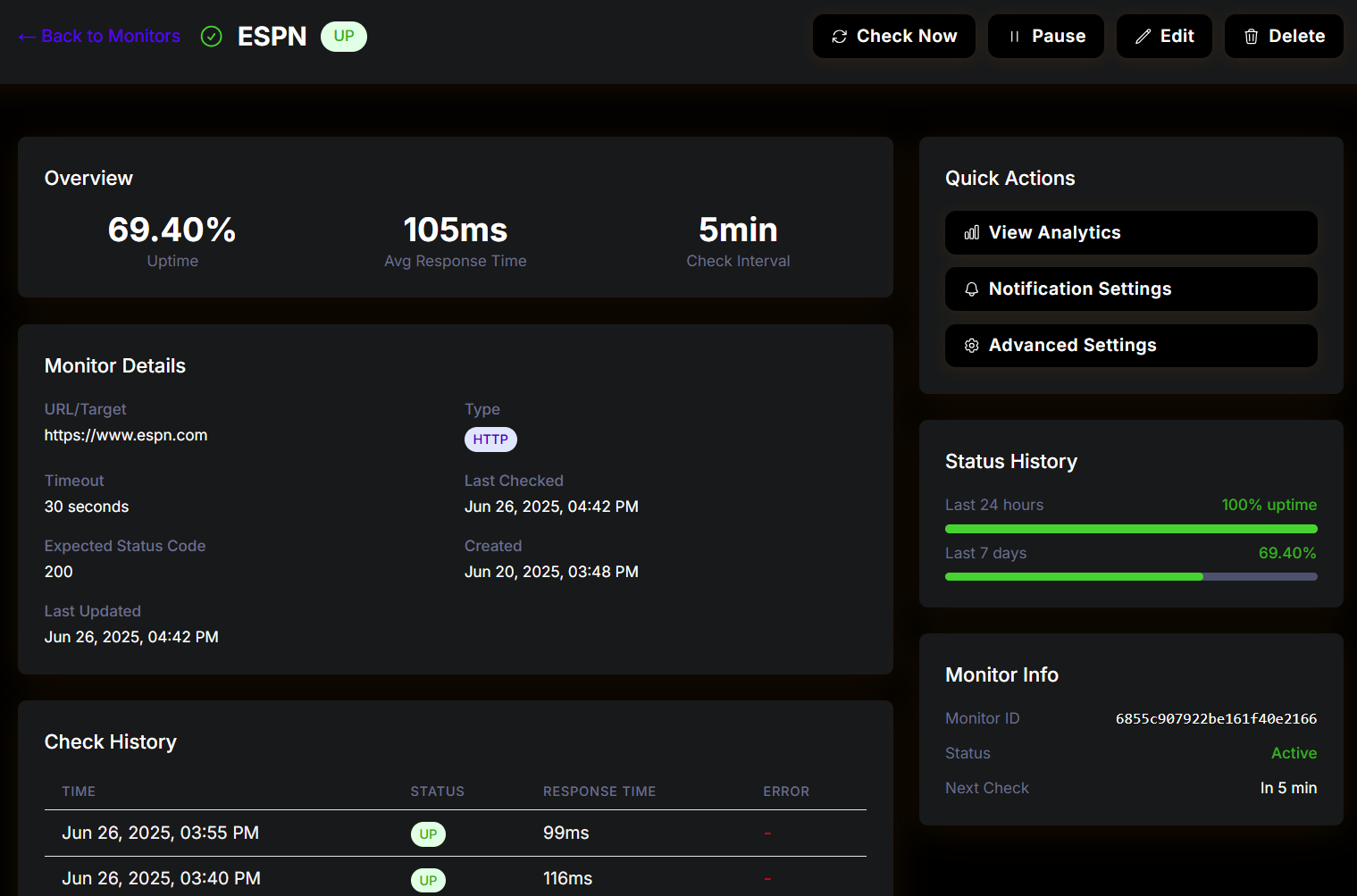
Task: Click the Active status value in Monitor Info
Action: [1294, 753]
